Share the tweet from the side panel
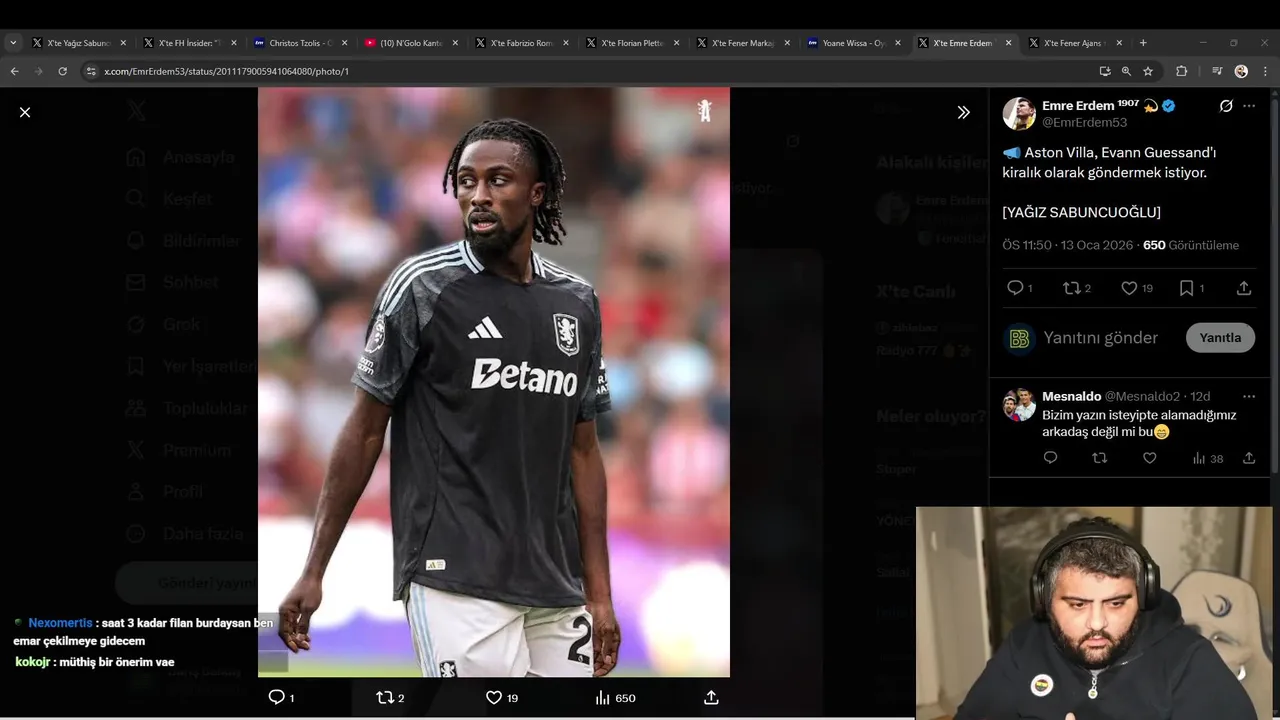The height and width of the screenshot is (720, 1280). 1244,288
